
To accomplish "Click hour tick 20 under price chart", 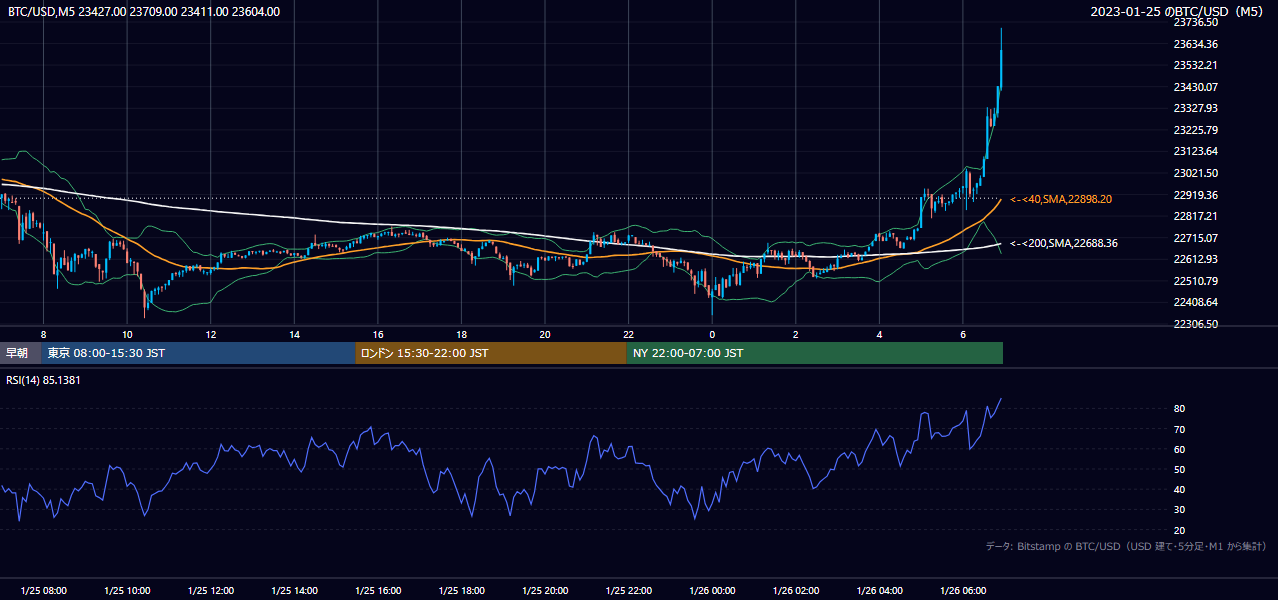I will (545, 334).
